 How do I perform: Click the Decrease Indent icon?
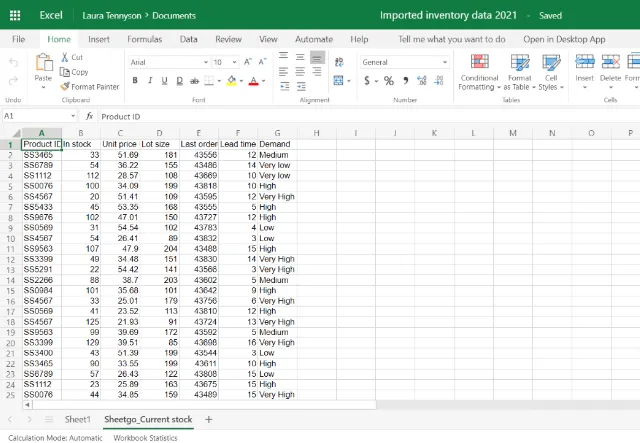click(x=284, y=87)
